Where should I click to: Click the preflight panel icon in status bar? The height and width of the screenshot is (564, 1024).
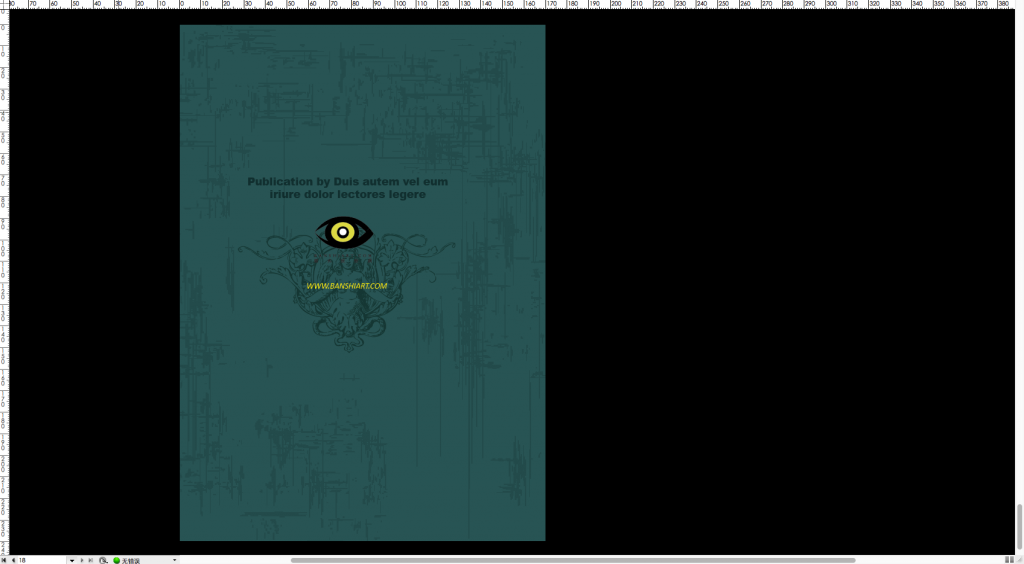click(x=103, y=560)
